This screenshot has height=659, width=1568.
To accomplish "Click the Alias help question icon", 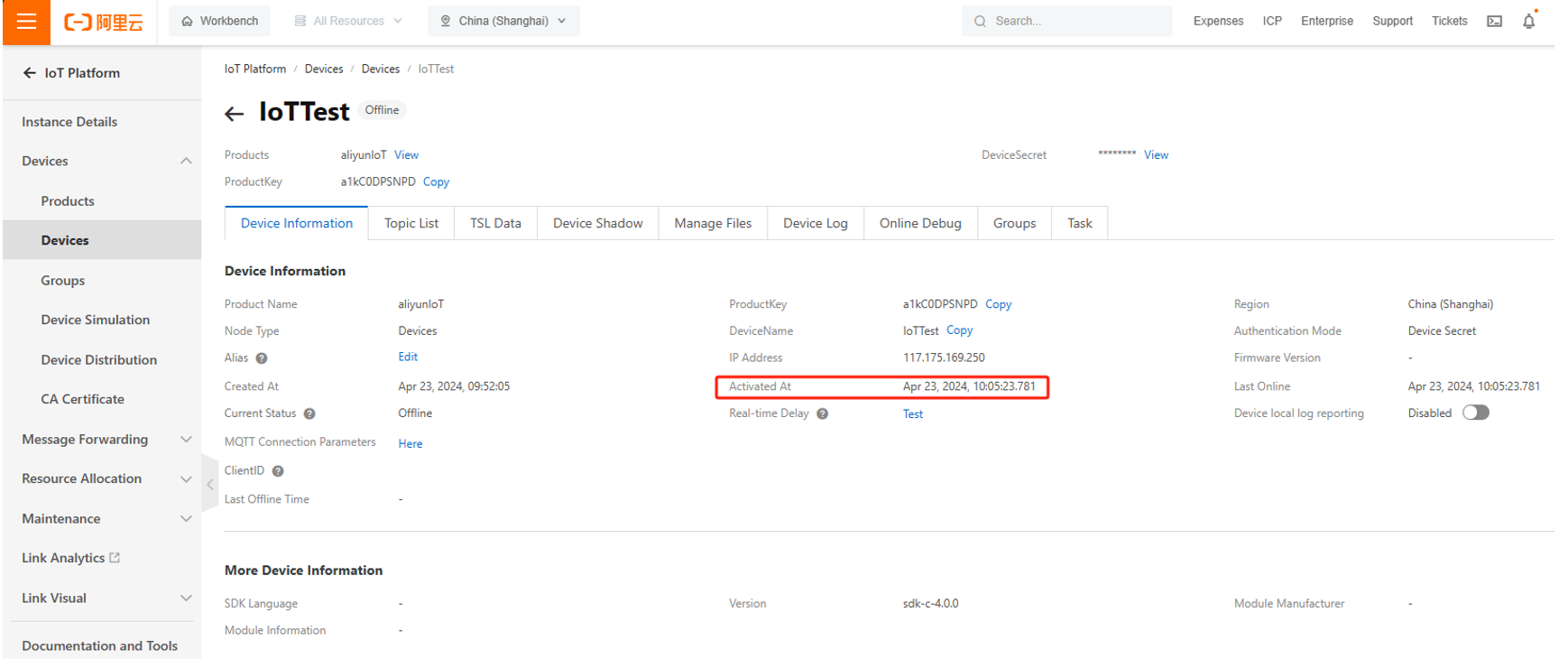I will [262, 358].
